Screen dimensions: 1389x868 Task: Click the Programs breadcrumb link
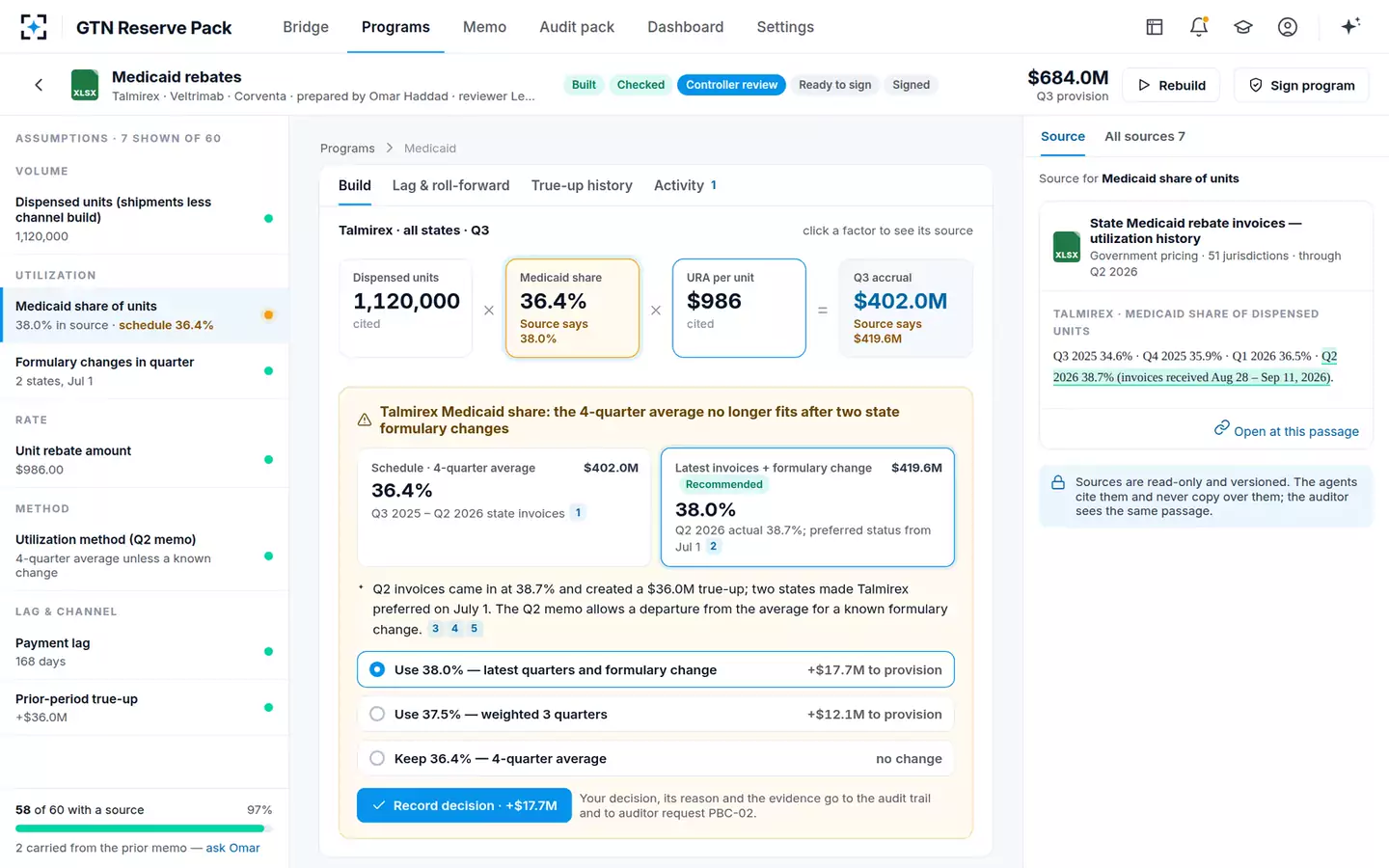[347, 149]
